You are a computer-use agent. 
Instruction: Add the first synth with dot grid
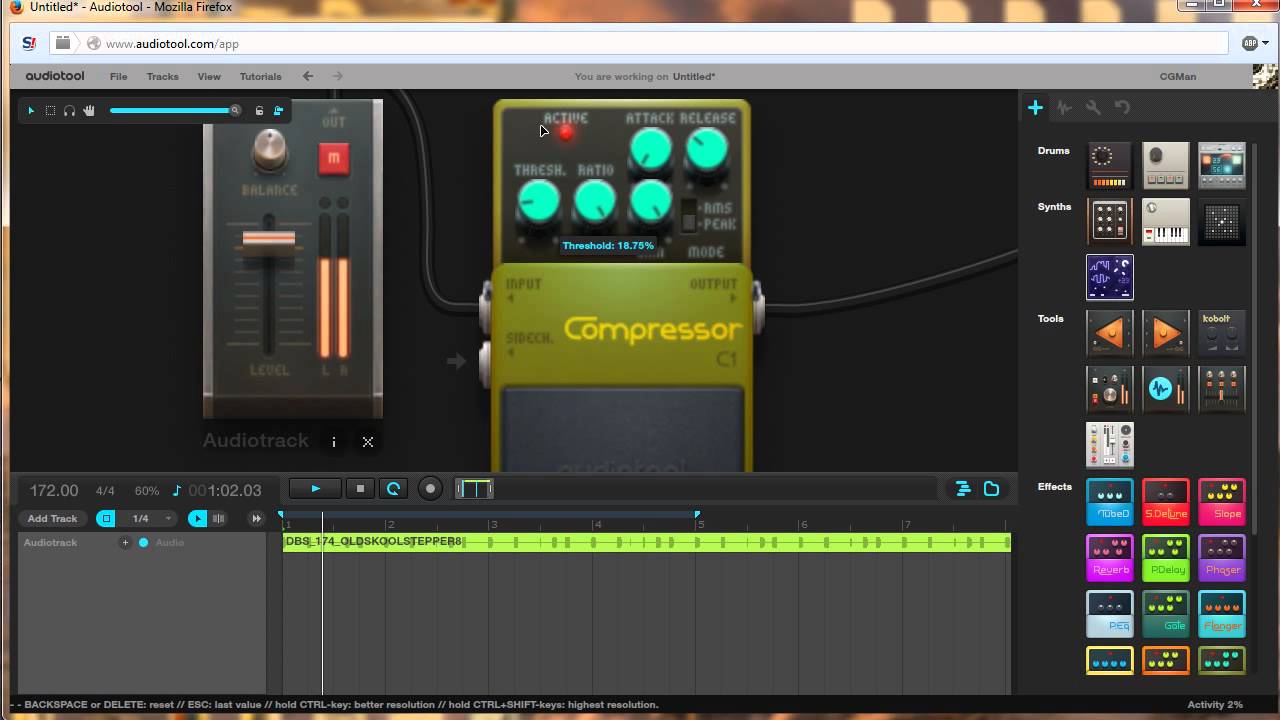click(x=1110, y=222)
